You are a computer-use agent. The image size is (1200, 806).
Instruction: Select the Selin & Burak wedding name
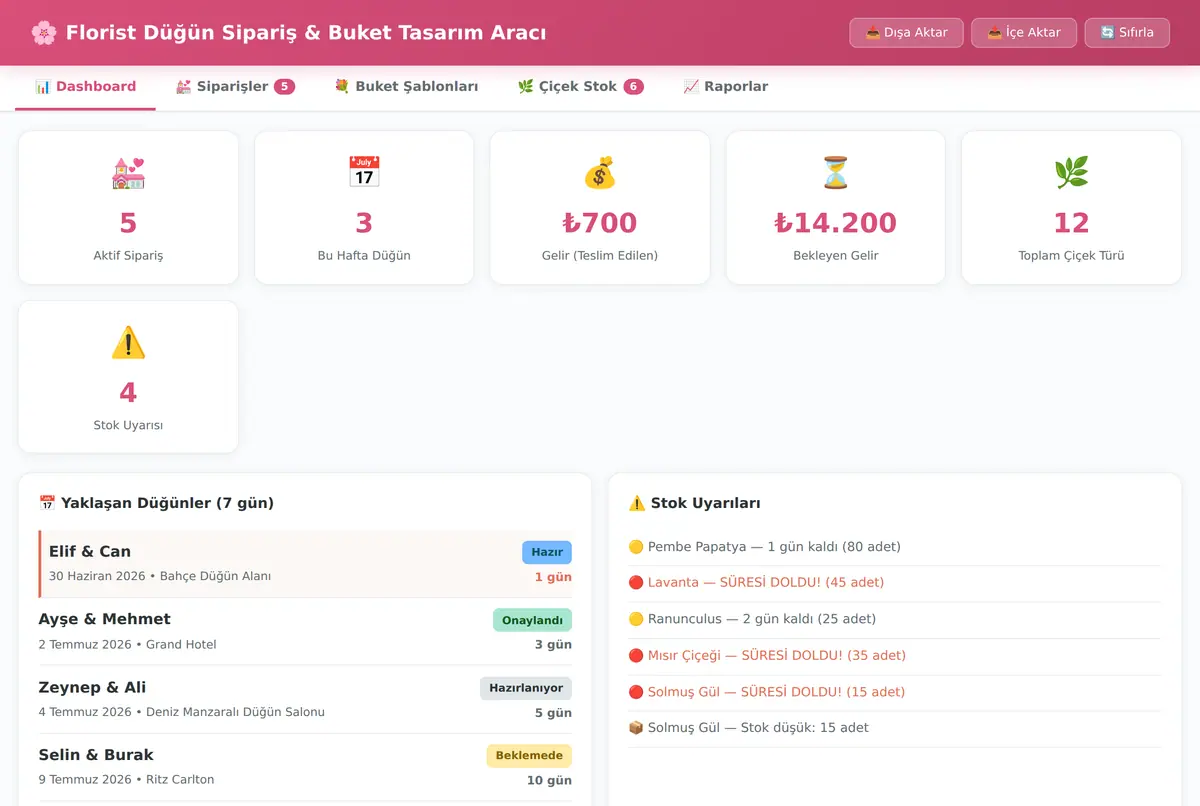[x=96, y=755]
